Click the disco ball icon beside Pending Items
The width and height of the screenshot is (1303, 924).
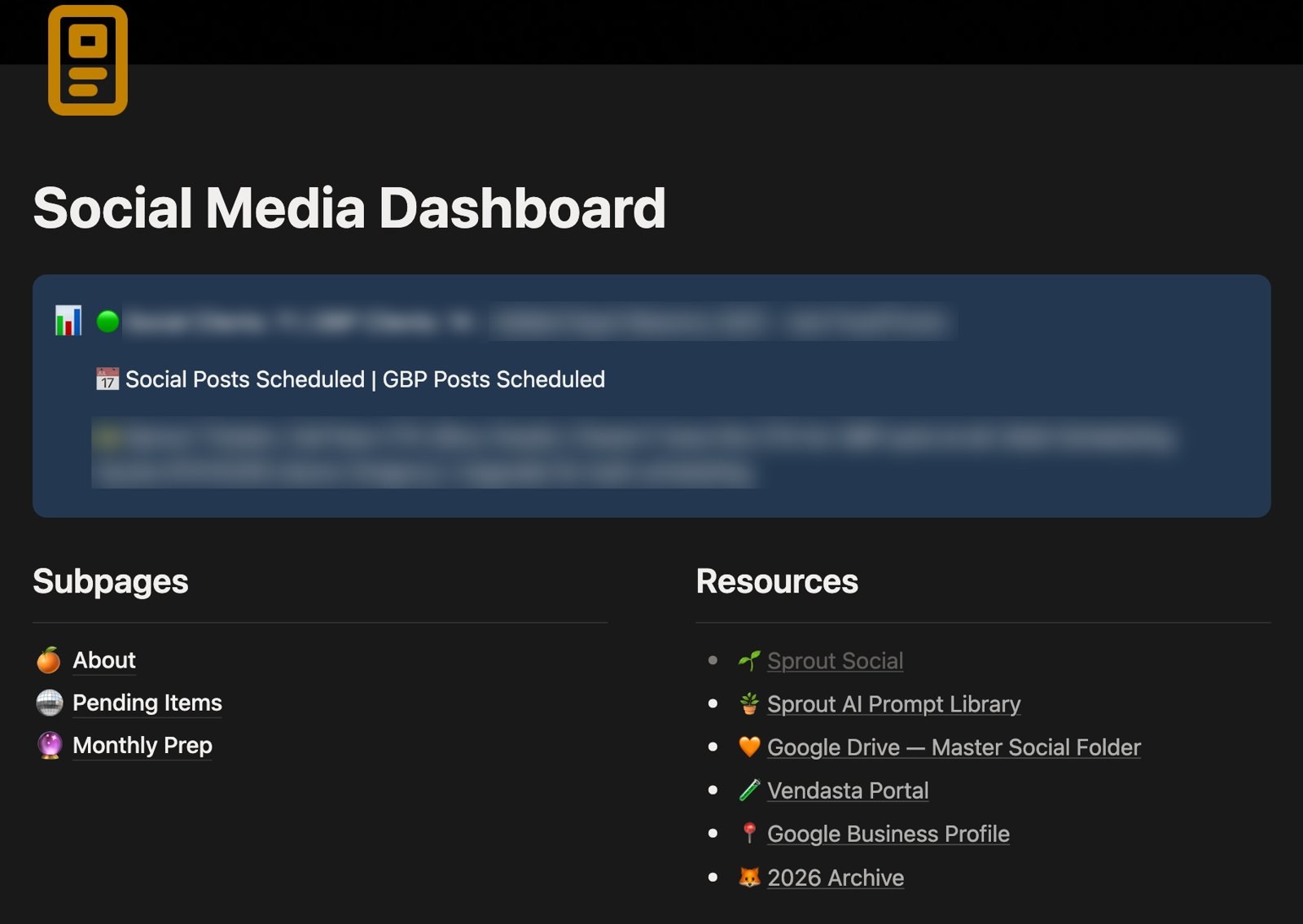(x=50, y=703)
